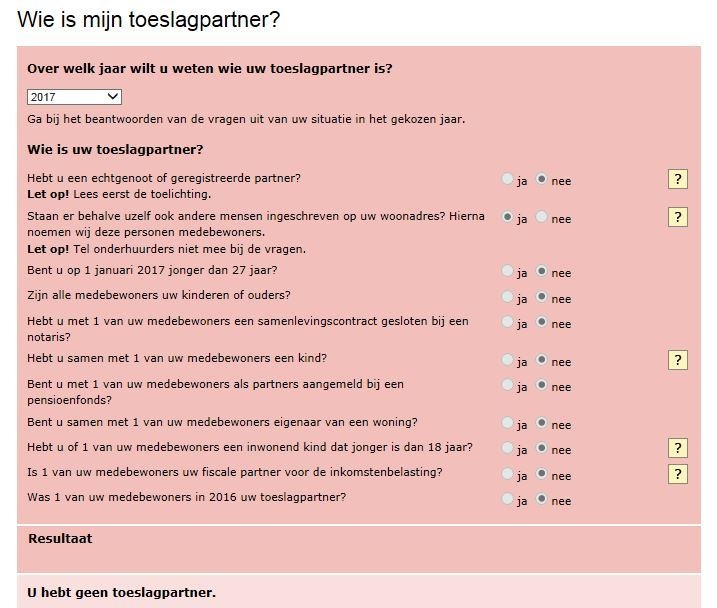The width and height of the screenshot is (717, 608).
Task: Select 'ja' for samen een kind question
Action: pos(508,360)
